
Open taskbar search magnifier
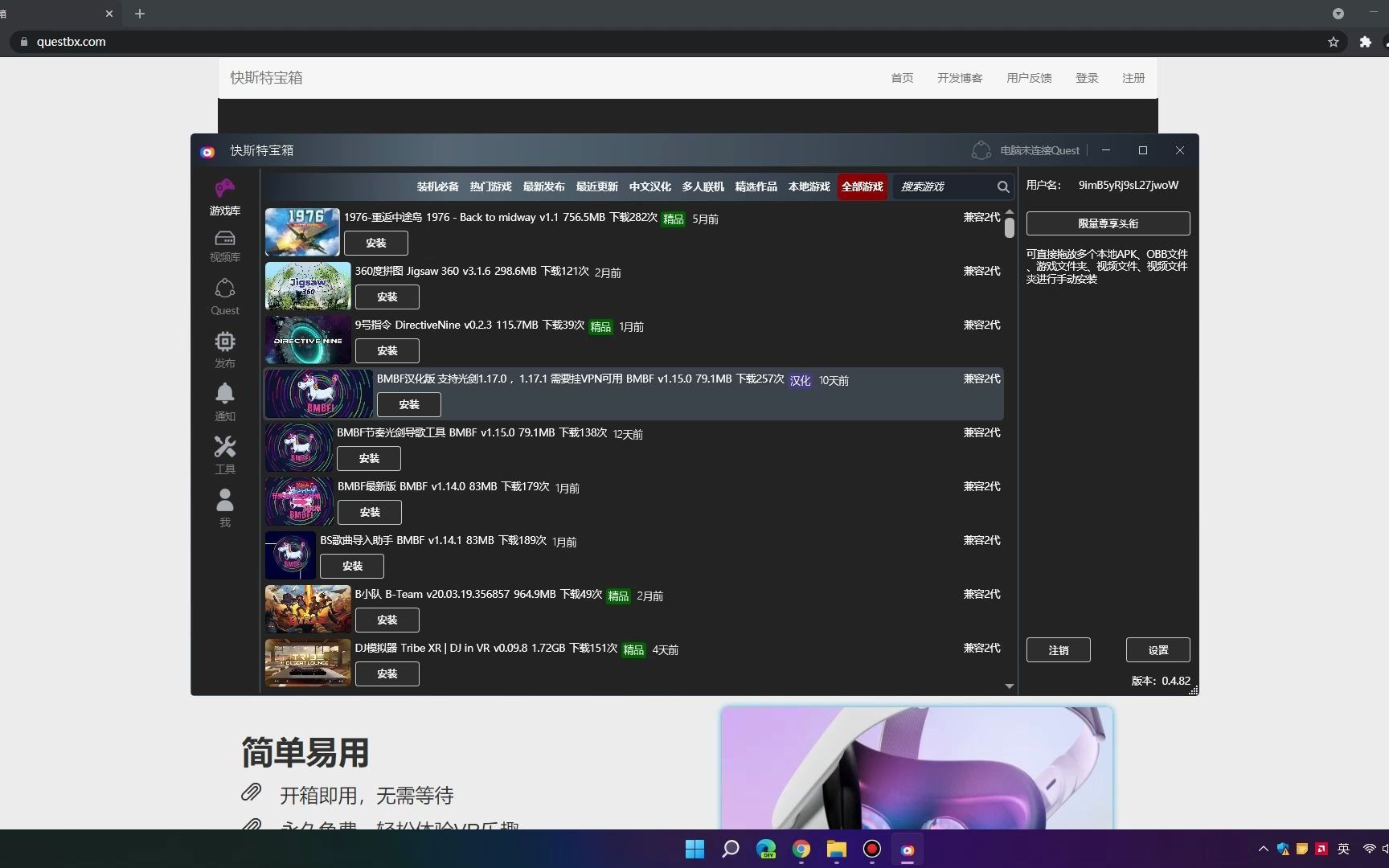click(x=730, y=850)
